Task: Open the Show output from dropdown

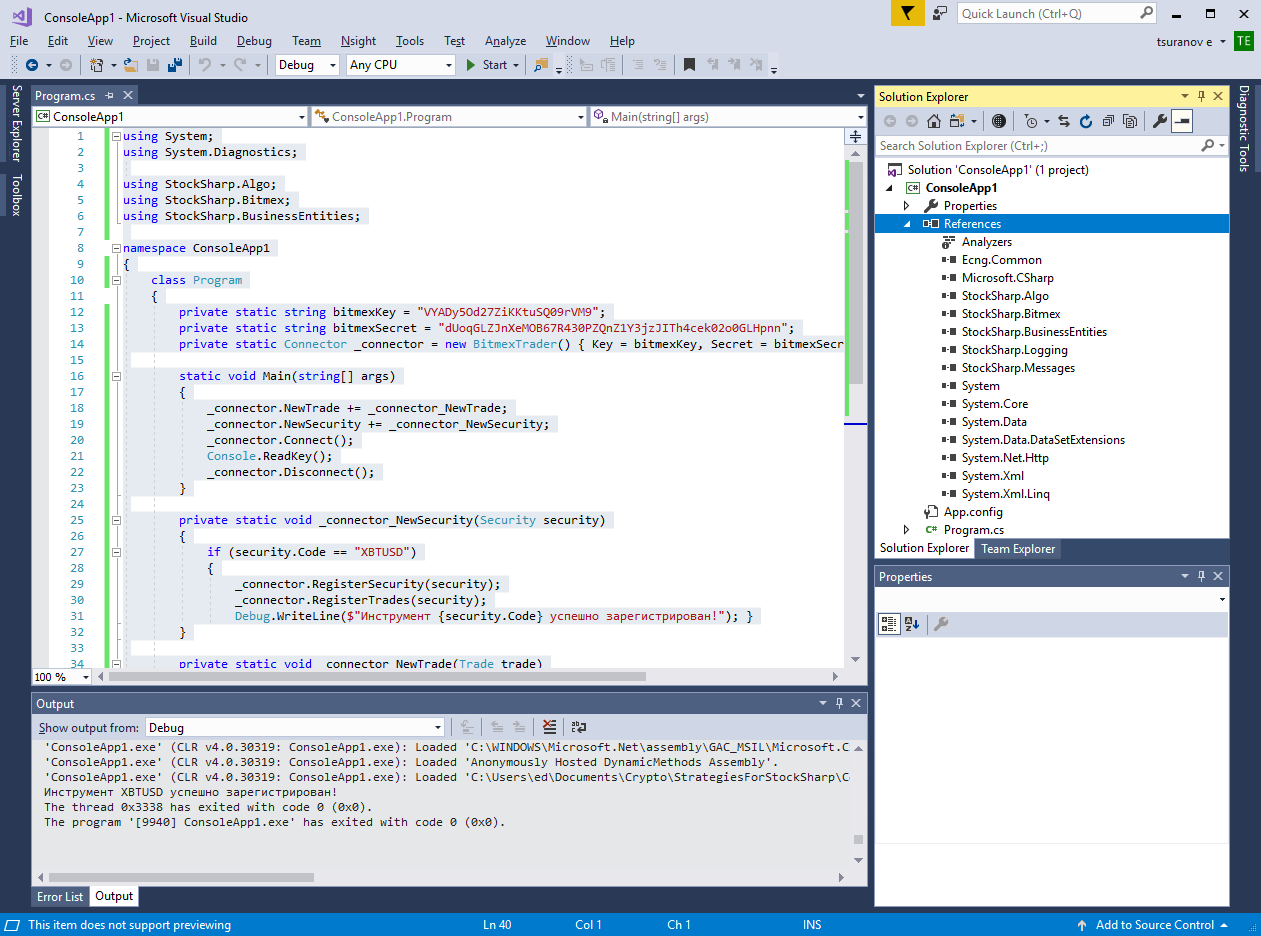Action: 295,727
